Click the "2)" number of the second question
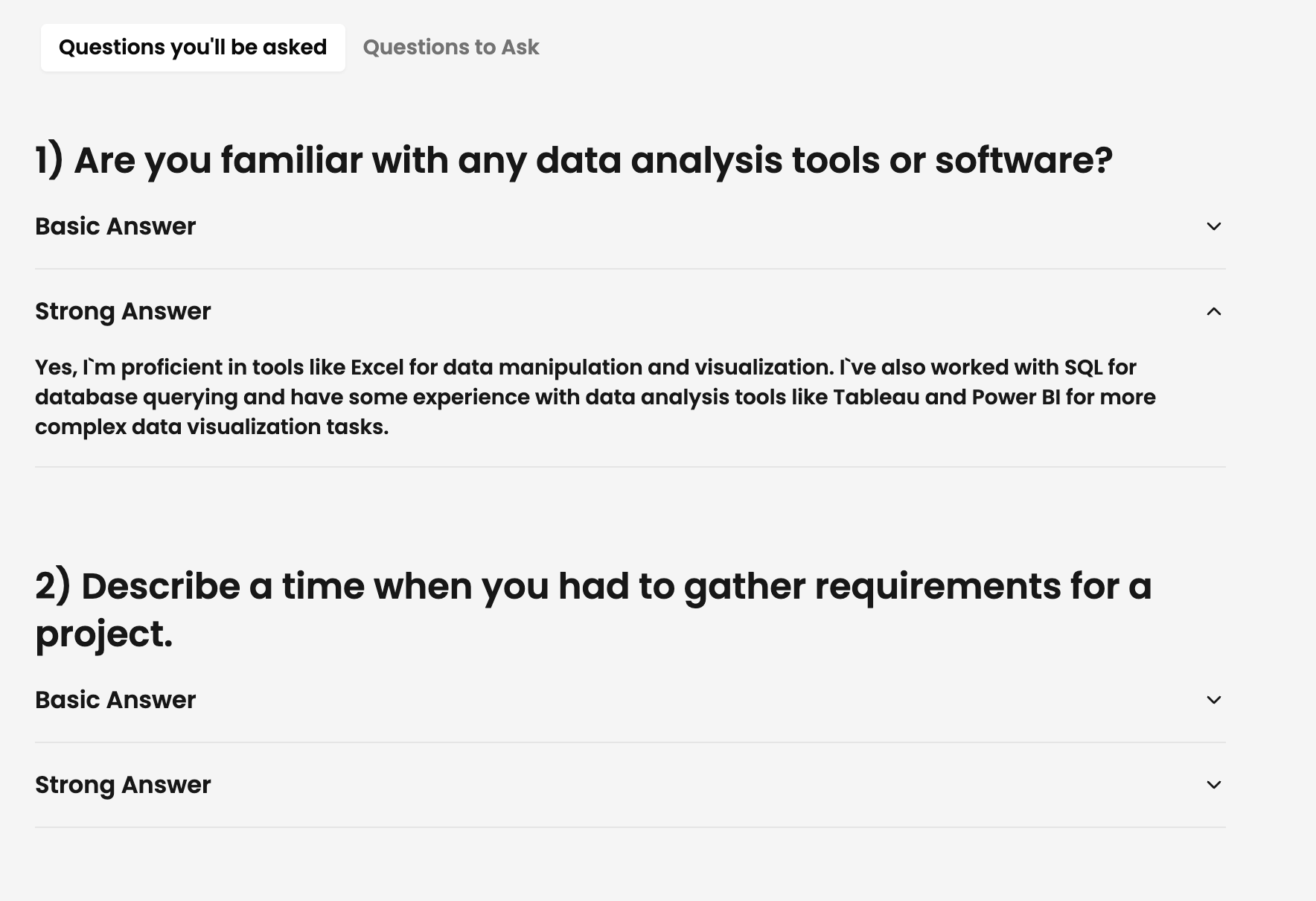The width and height of the screenshot is (1316, 901). click(x=52, y=586)
